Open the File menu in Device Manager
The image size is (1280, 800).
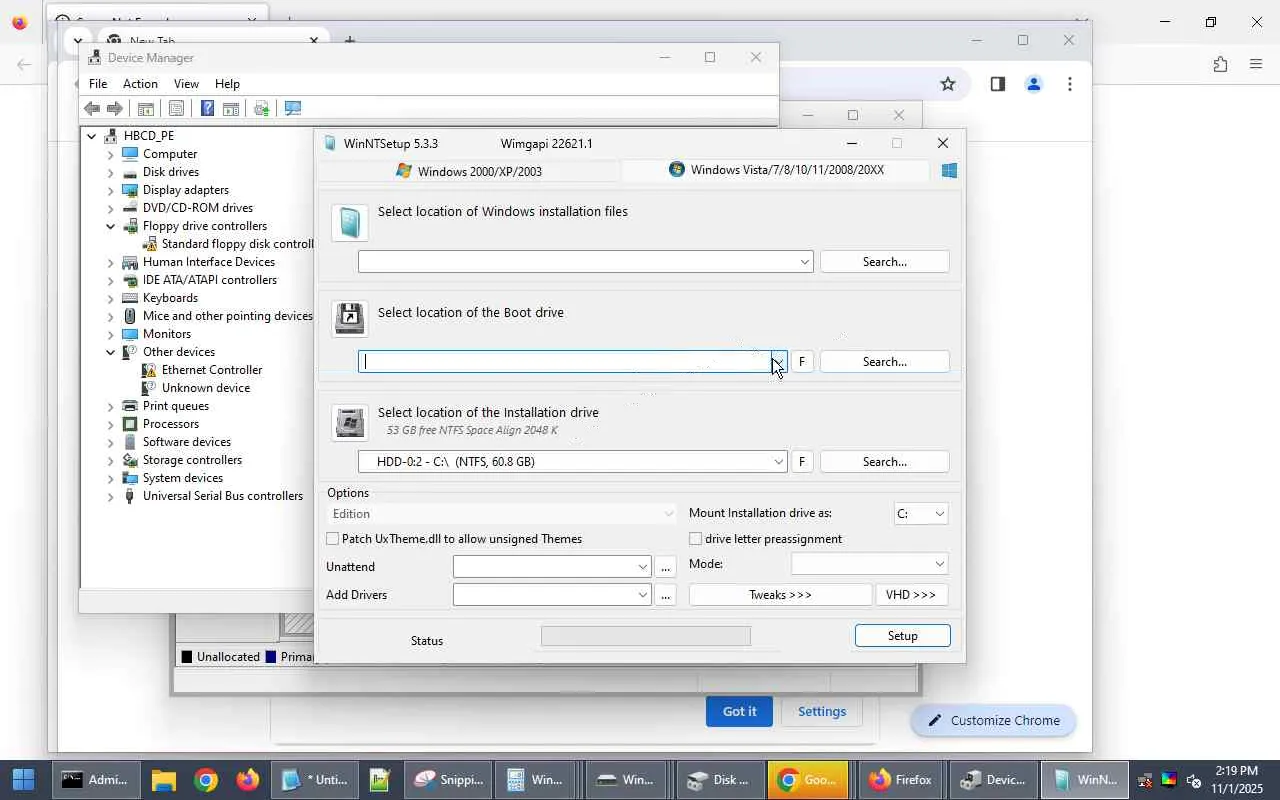pos(98,84)
